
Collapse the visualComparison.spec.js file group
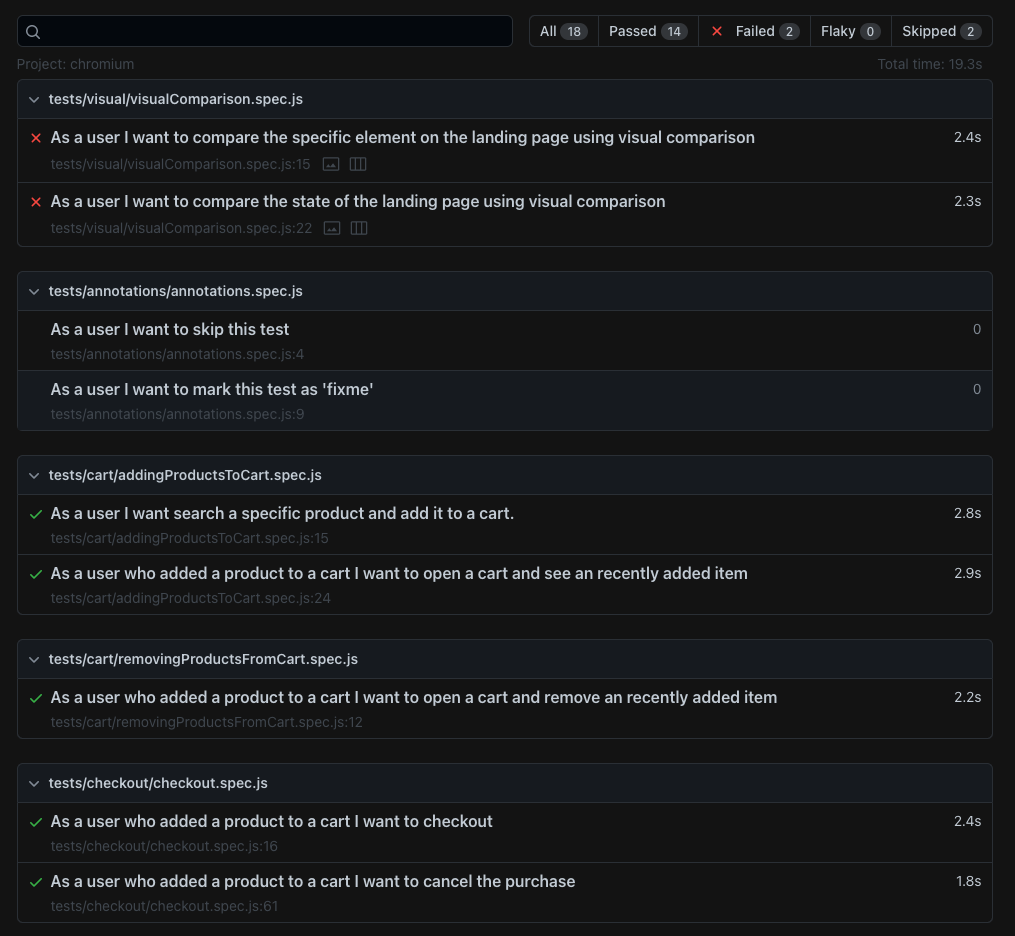(x=34, y=99)
